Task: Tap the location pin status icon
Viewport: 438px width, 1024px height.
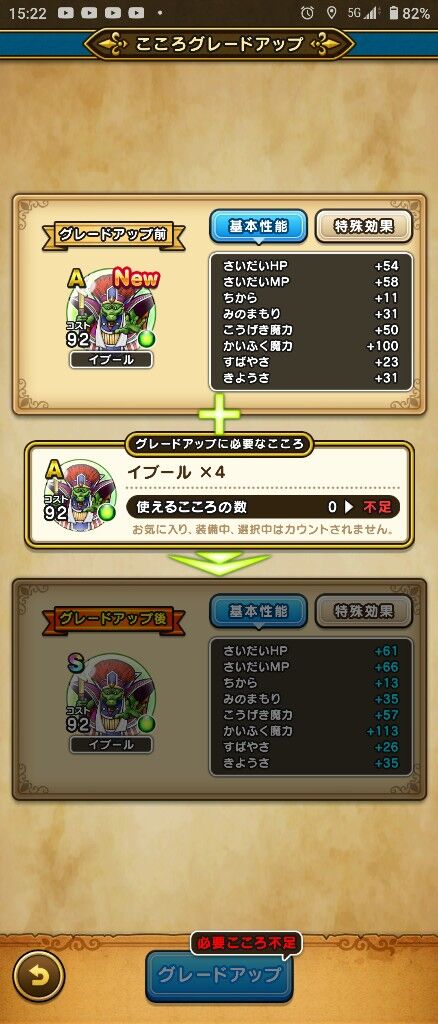Action: [x=331, y=13]
